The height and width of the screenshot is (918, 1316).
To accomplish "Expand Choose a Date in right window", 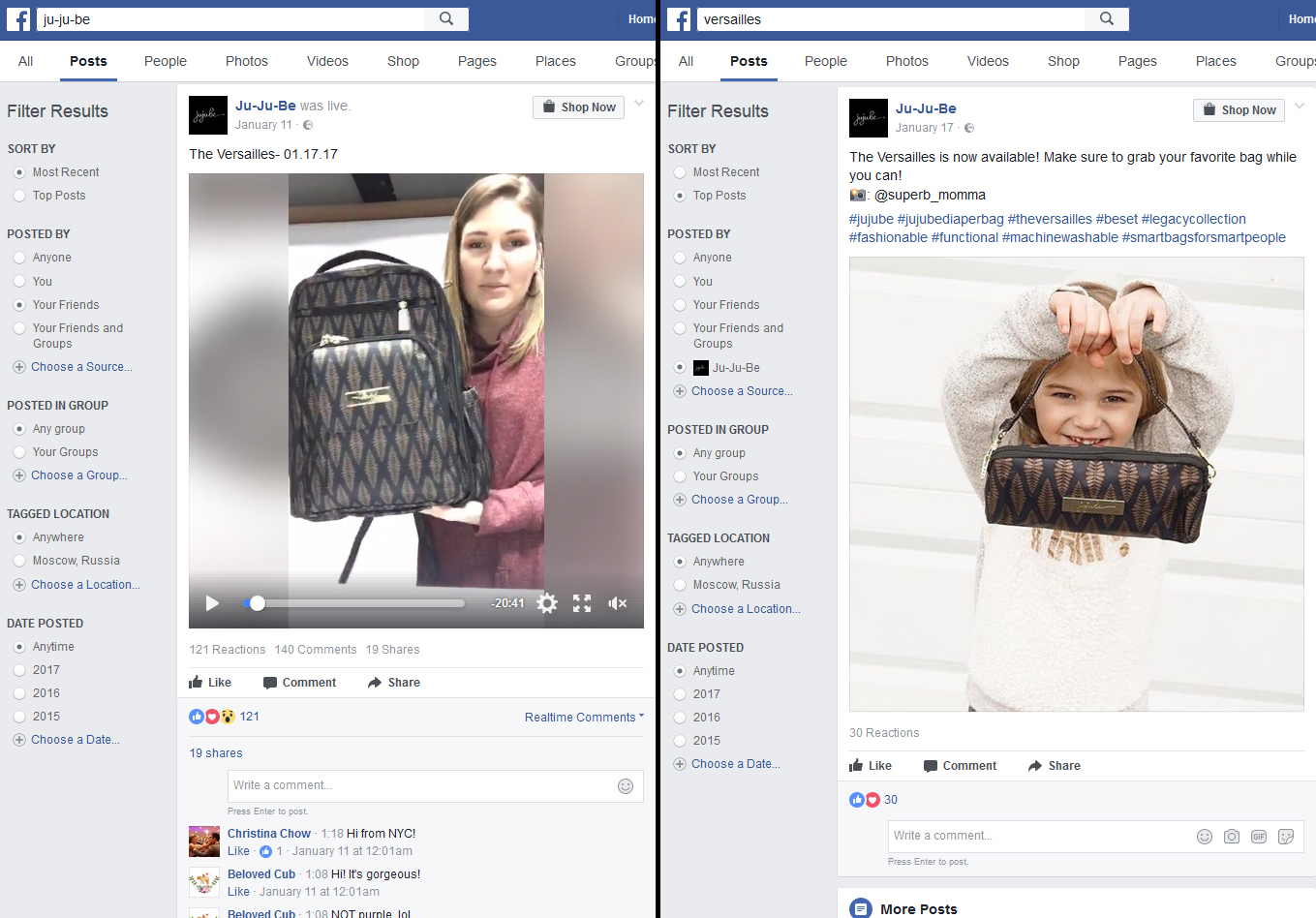I will (736, 764).
